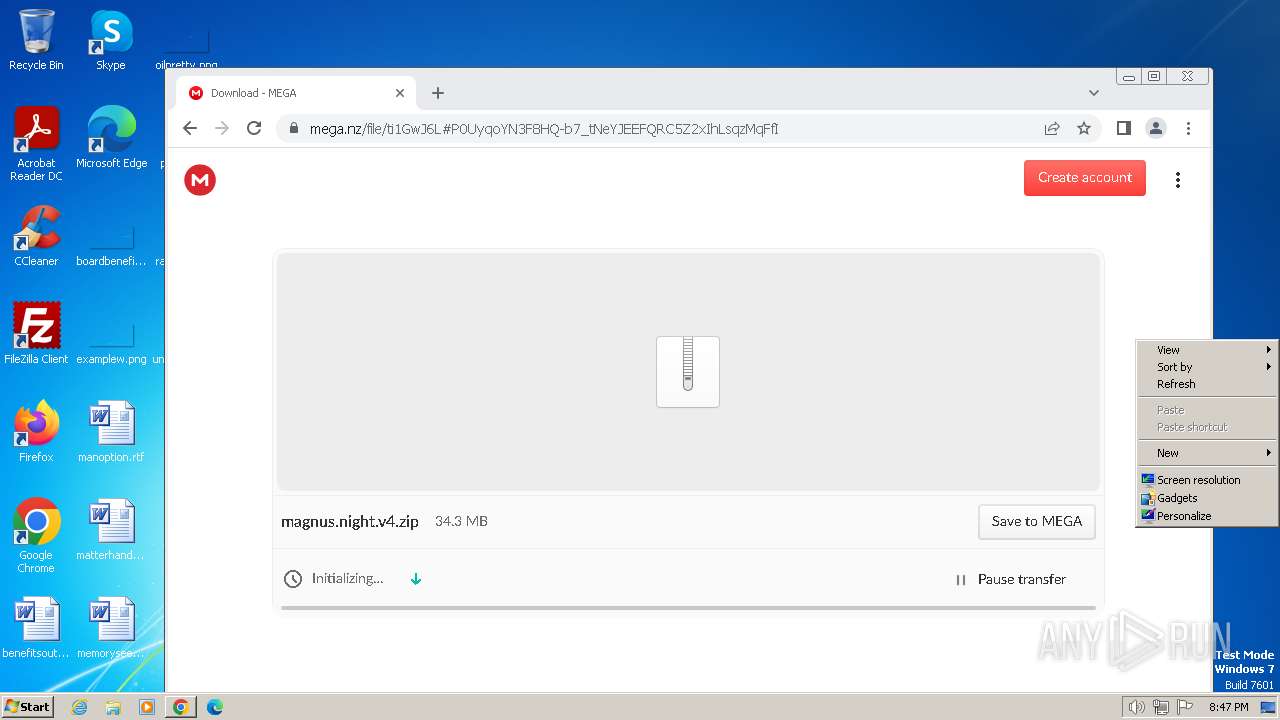Select Skype desktop shortcut
Viewport: 1280px width, 720px height.
[x=111, y=40]
